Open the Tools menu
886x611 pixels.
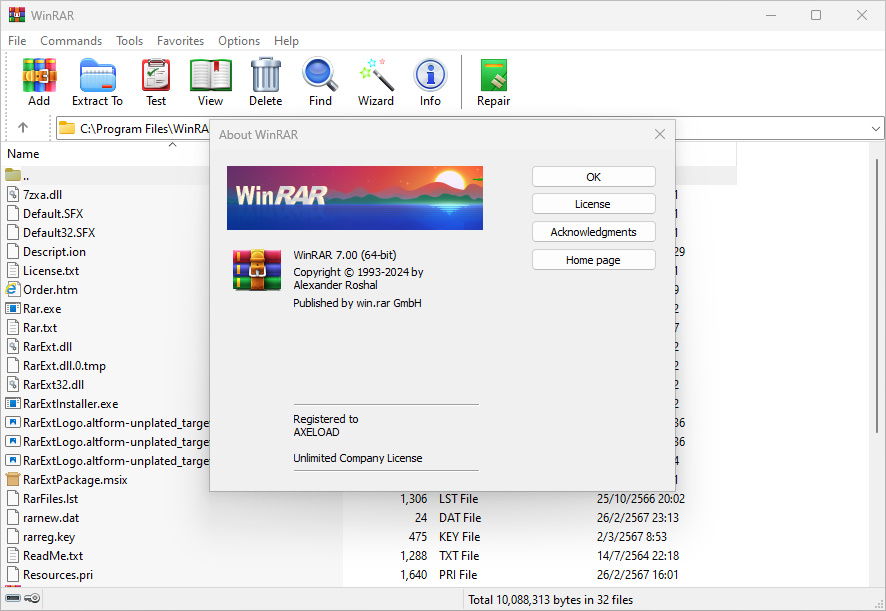point(129,41)
